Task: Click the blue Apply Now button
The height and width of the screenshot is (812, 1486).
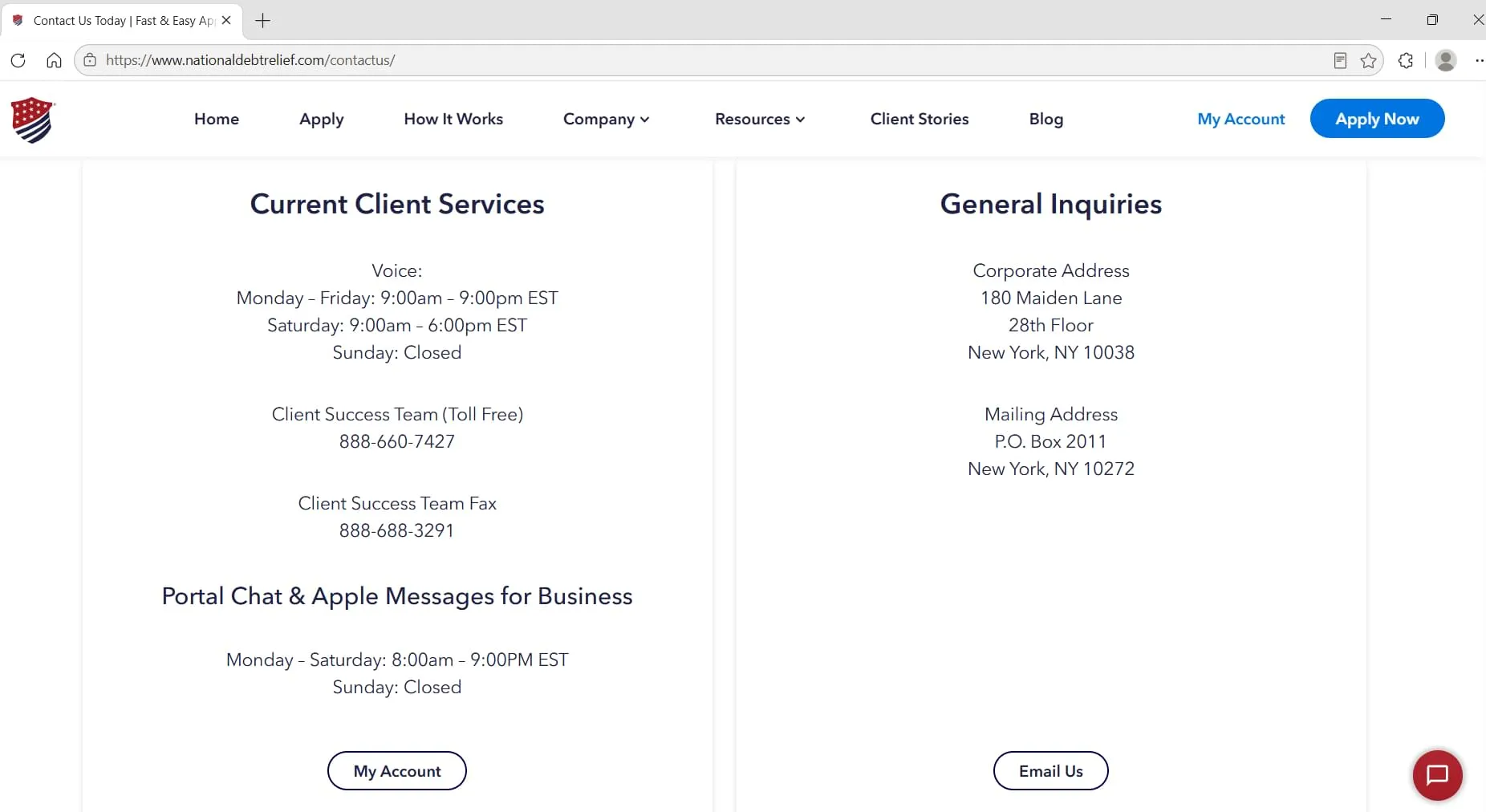Action: [1377, 119]
